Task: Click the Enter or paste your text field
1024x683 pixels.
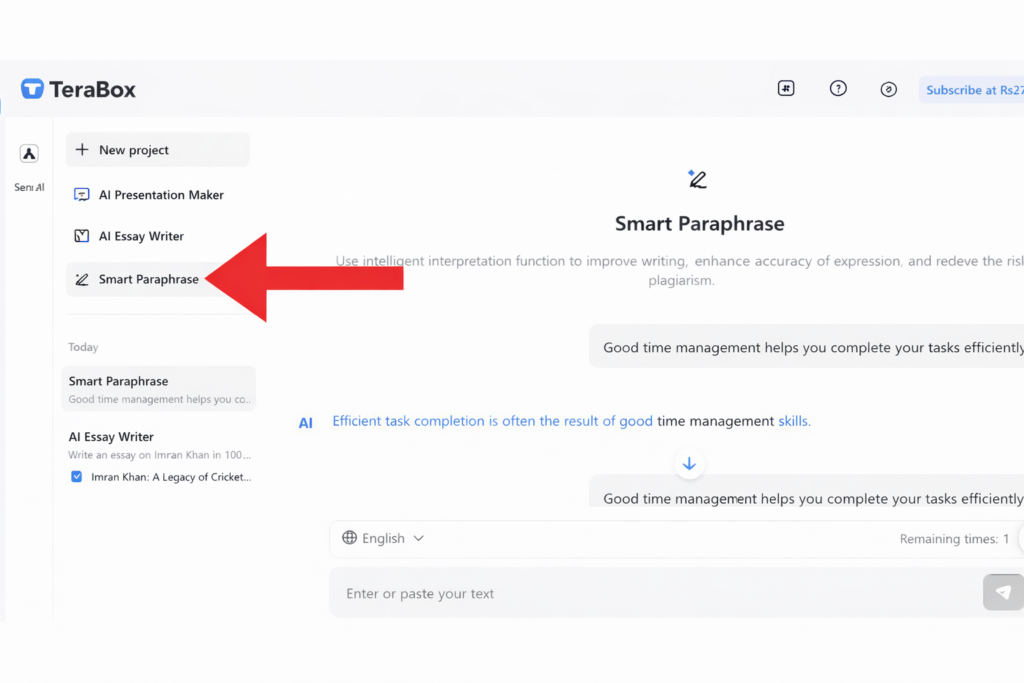Action: point(650,593)
